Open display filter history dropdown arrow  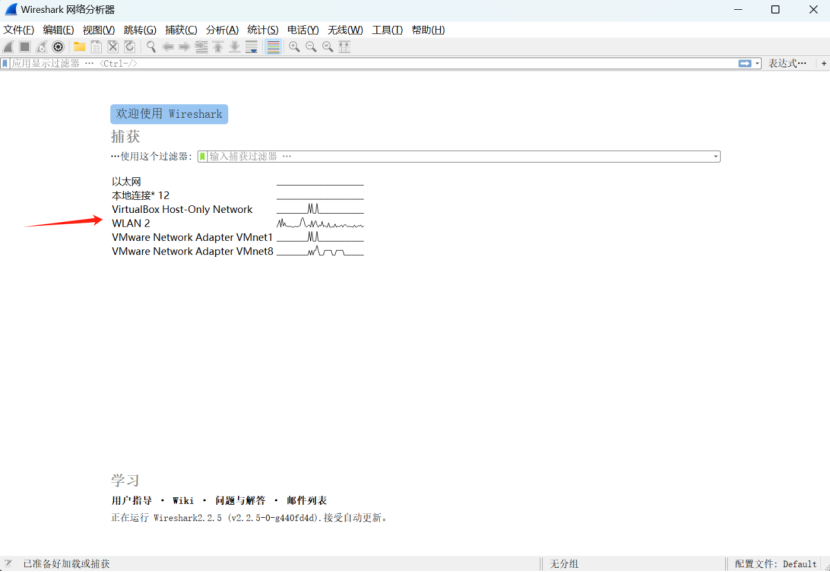[x=757, y=63]
